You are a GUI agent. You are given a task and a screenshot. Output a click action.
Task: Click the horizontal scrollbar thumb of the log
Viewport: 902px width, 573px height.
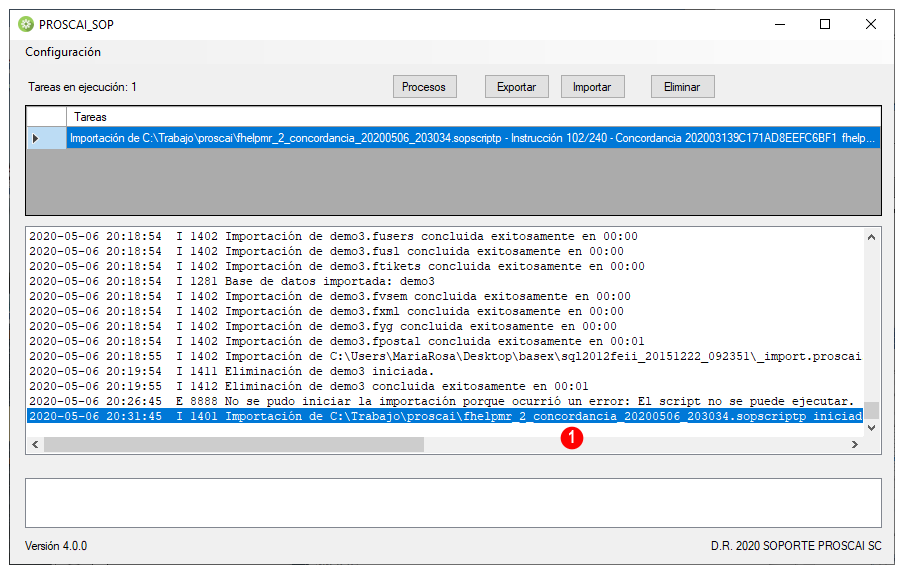pos(234,444)
